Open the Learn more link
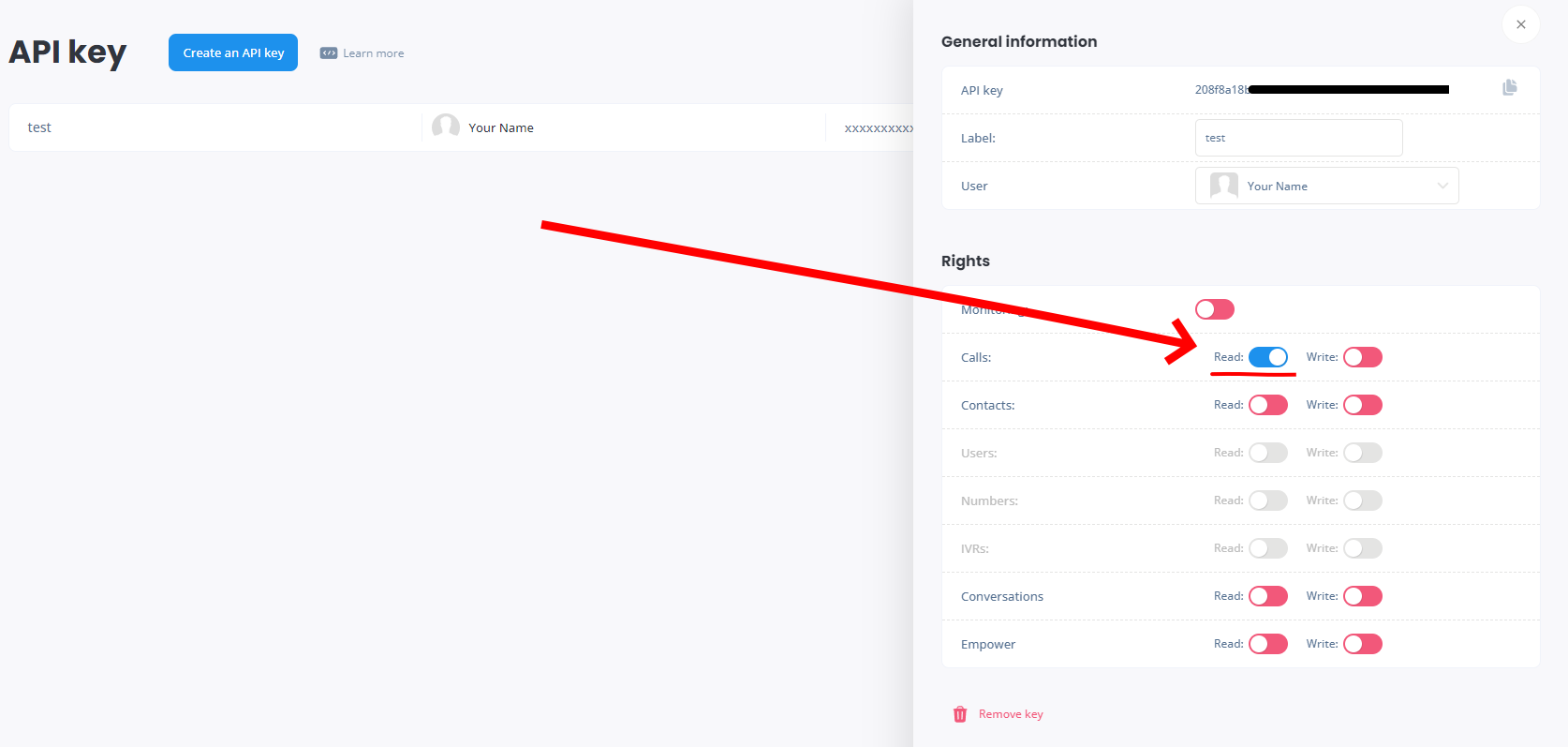The width and height of the screenshot is (1568, 747). (373, 53)
